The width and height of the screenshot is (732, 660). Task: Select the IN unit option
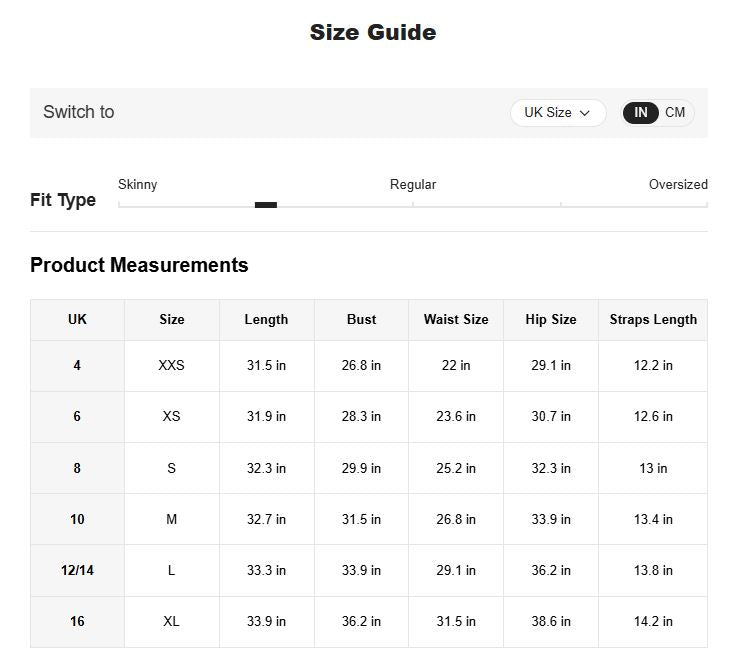pos(641,113)
